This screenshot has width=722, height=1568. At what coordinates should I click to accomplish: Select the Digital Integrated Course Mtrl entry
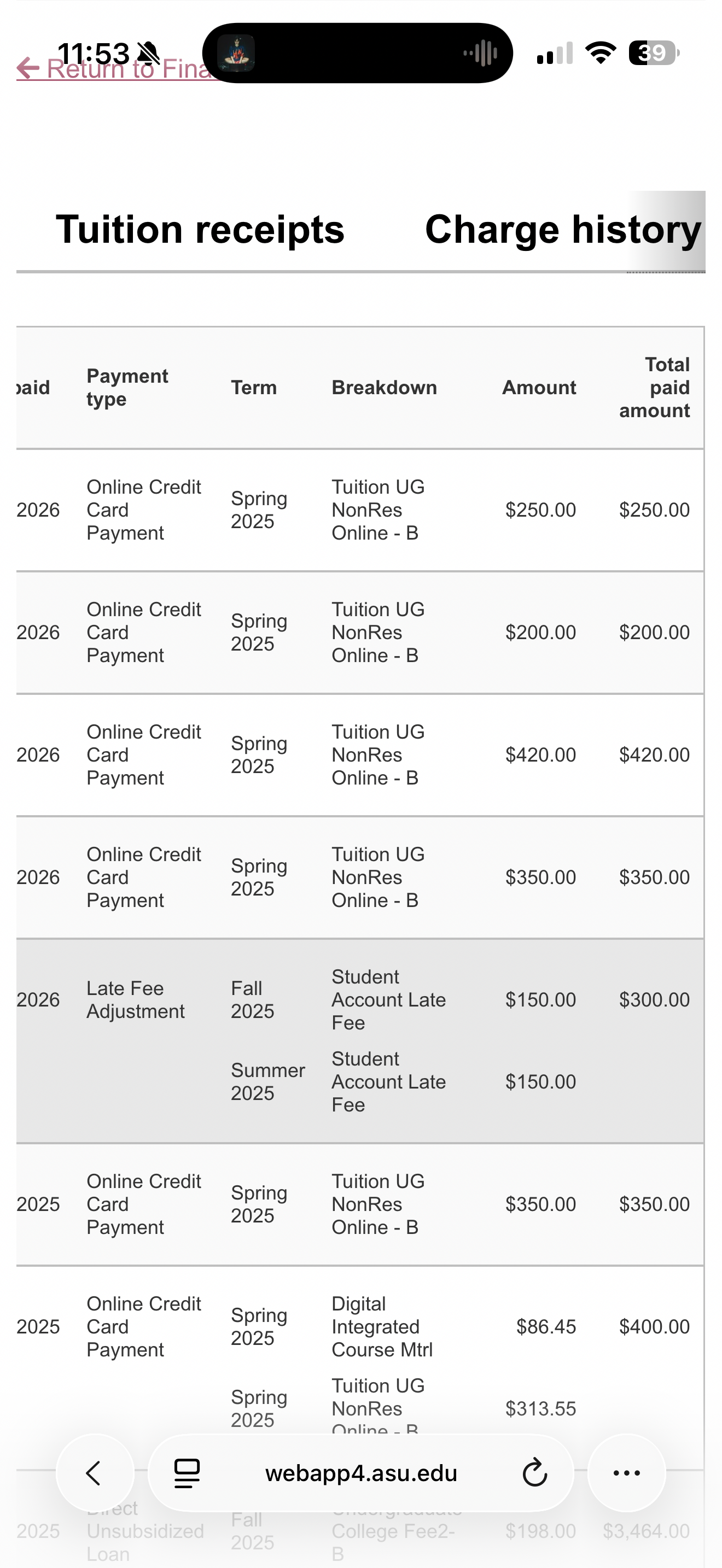click(x=382, y=1327)
